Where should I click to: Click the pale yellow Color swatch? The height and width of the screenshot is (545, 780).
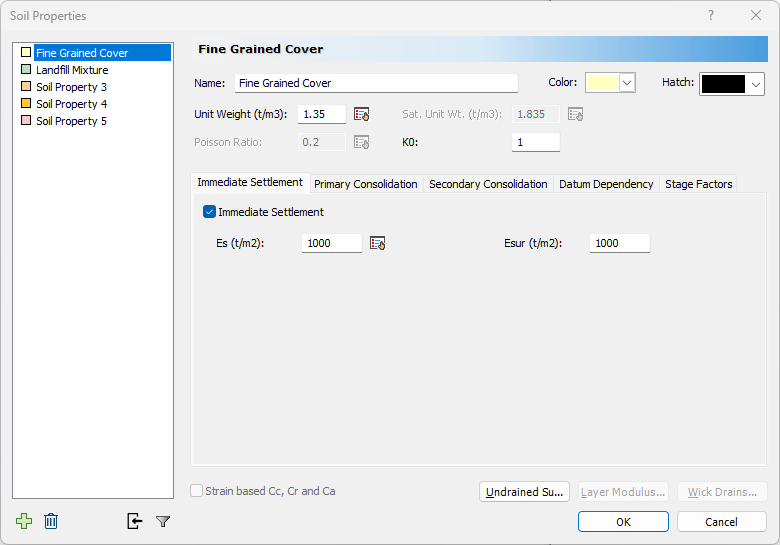click(602, 83)
